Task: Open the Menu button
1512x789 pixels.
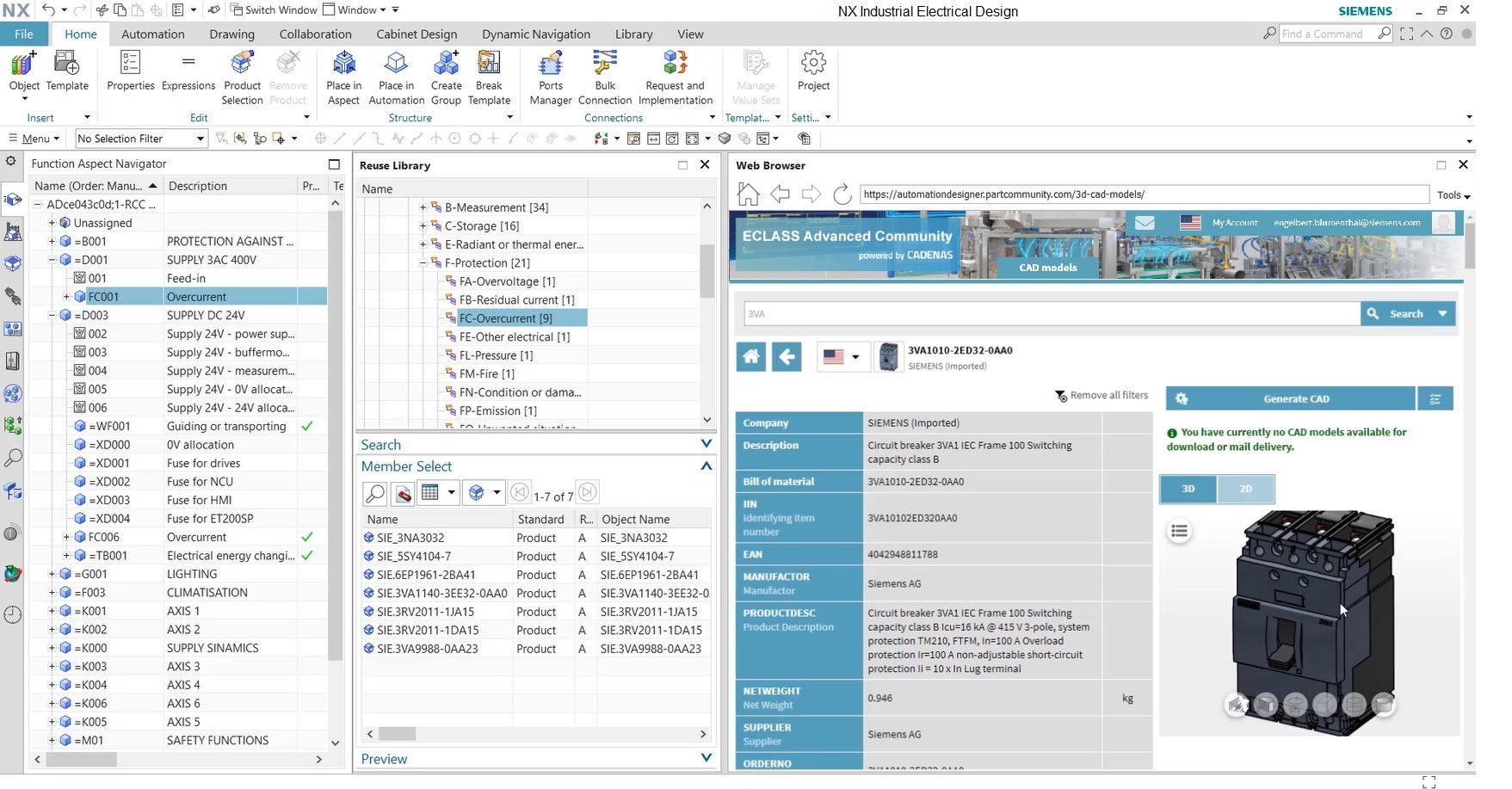Action: point(34,139)
